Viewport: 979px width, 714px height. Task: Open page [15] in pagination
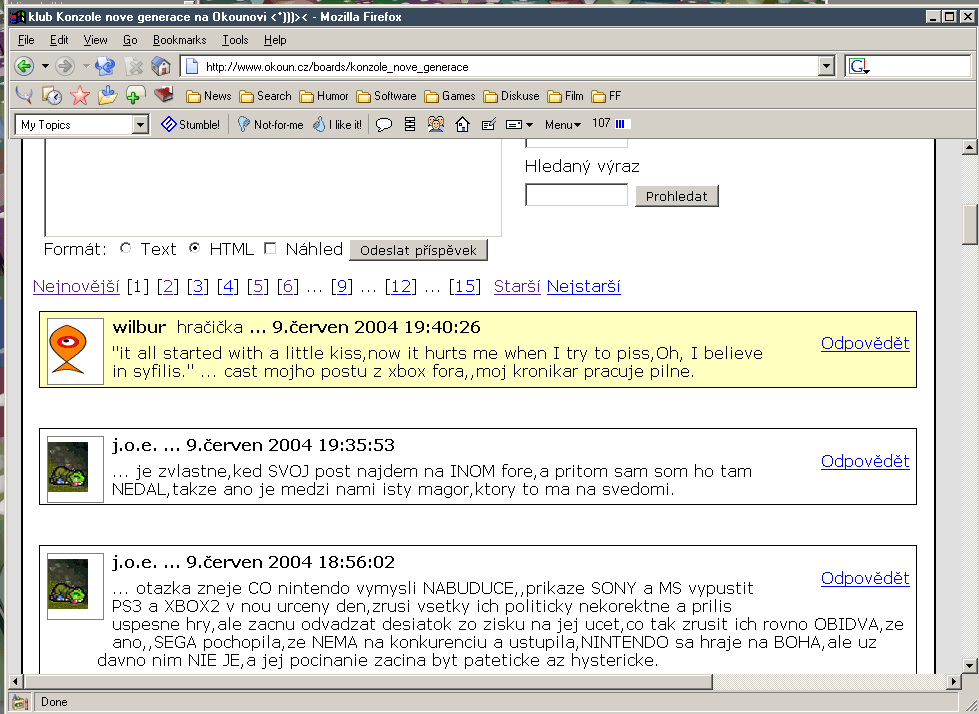[465, 286]
